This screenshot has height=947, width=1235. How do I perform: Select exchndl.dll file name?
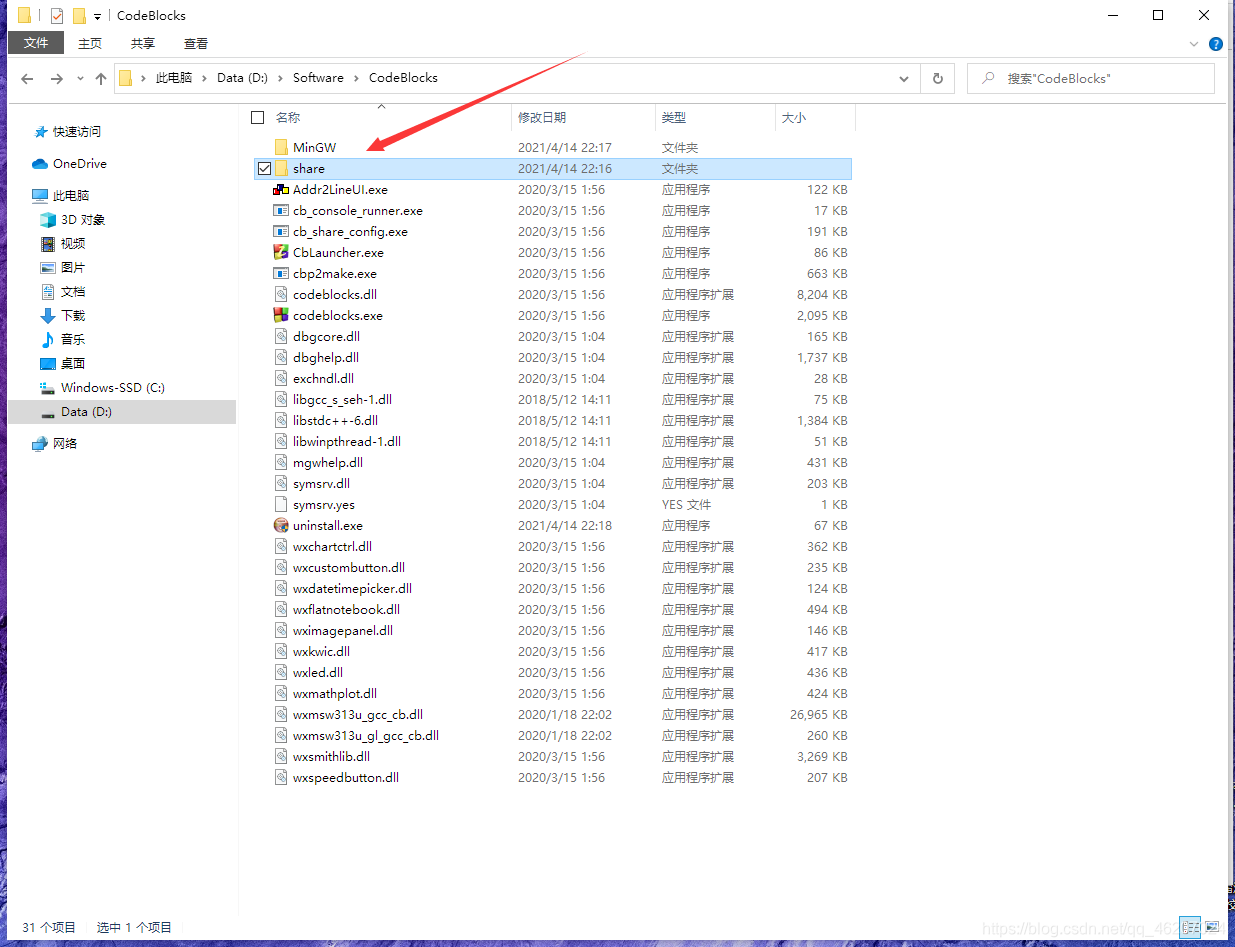click(323, 379)
